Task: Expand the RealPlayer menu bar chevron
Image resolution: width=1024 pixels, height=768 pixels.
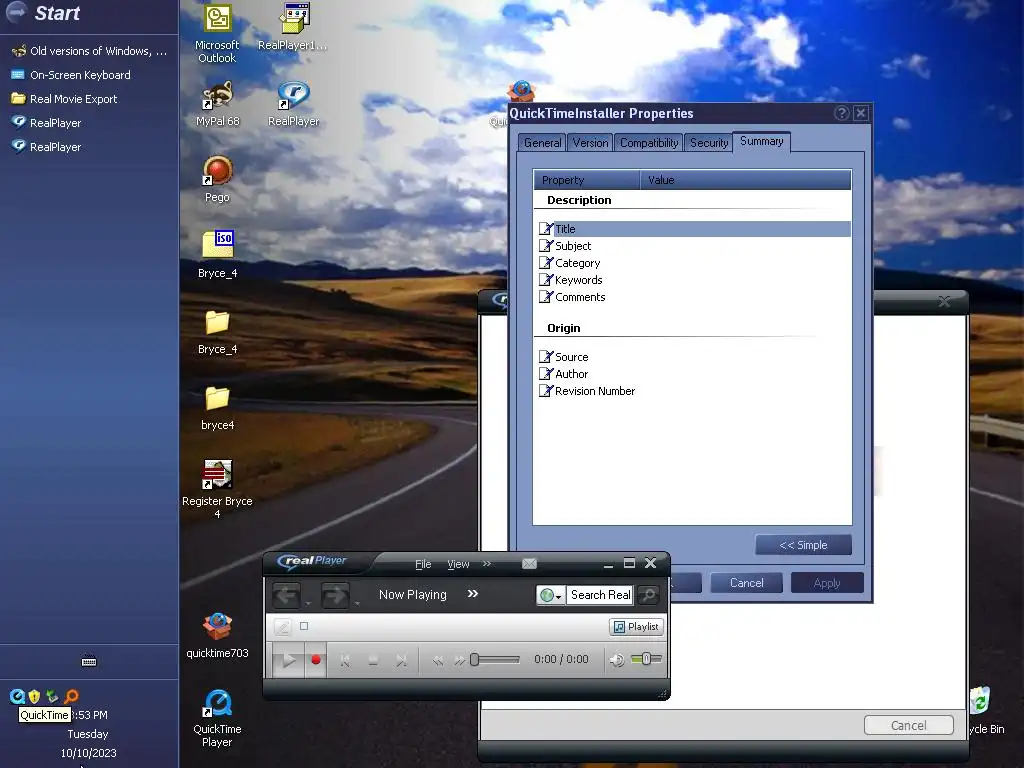Action: (487, 564)
